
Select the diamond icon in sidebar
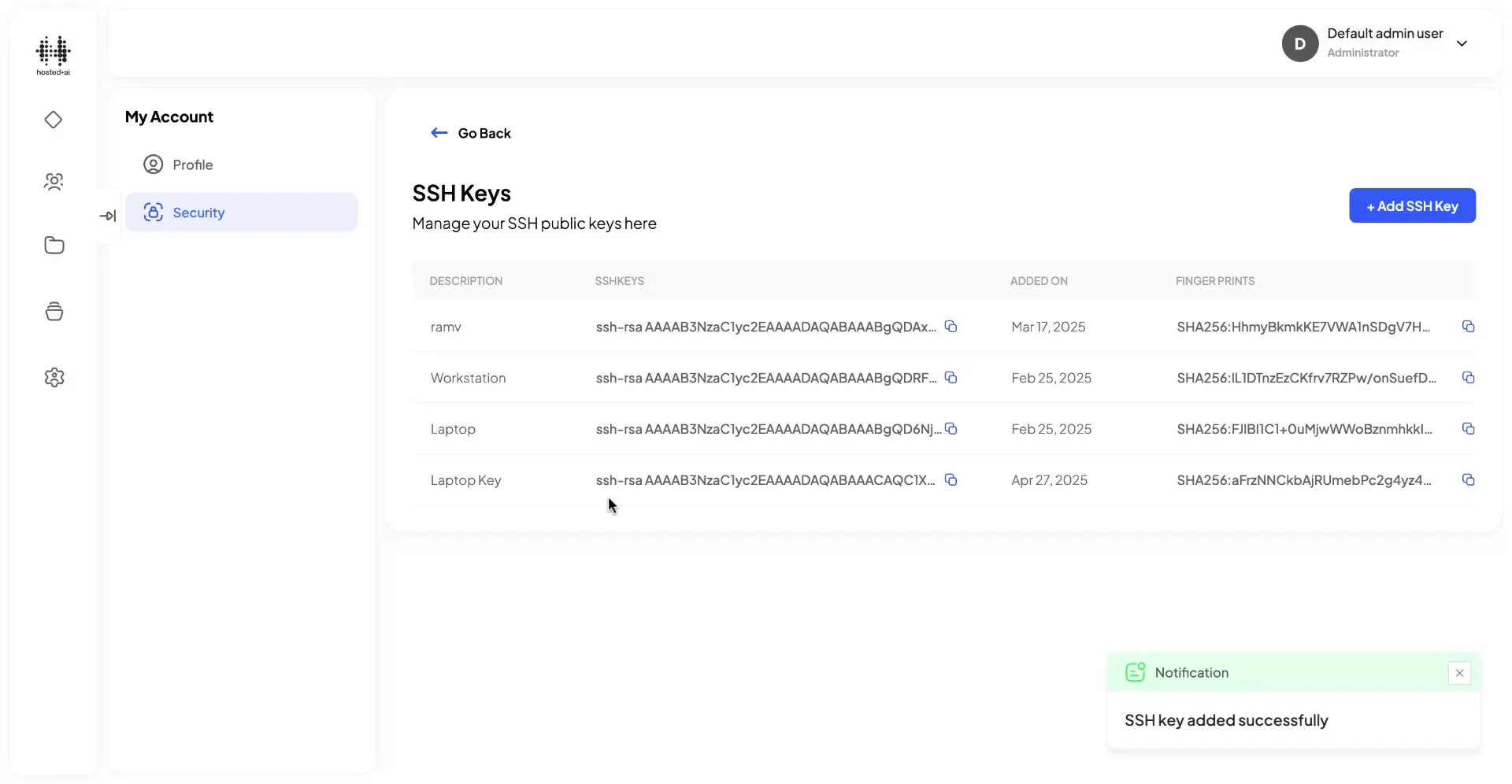coord(54,120)
